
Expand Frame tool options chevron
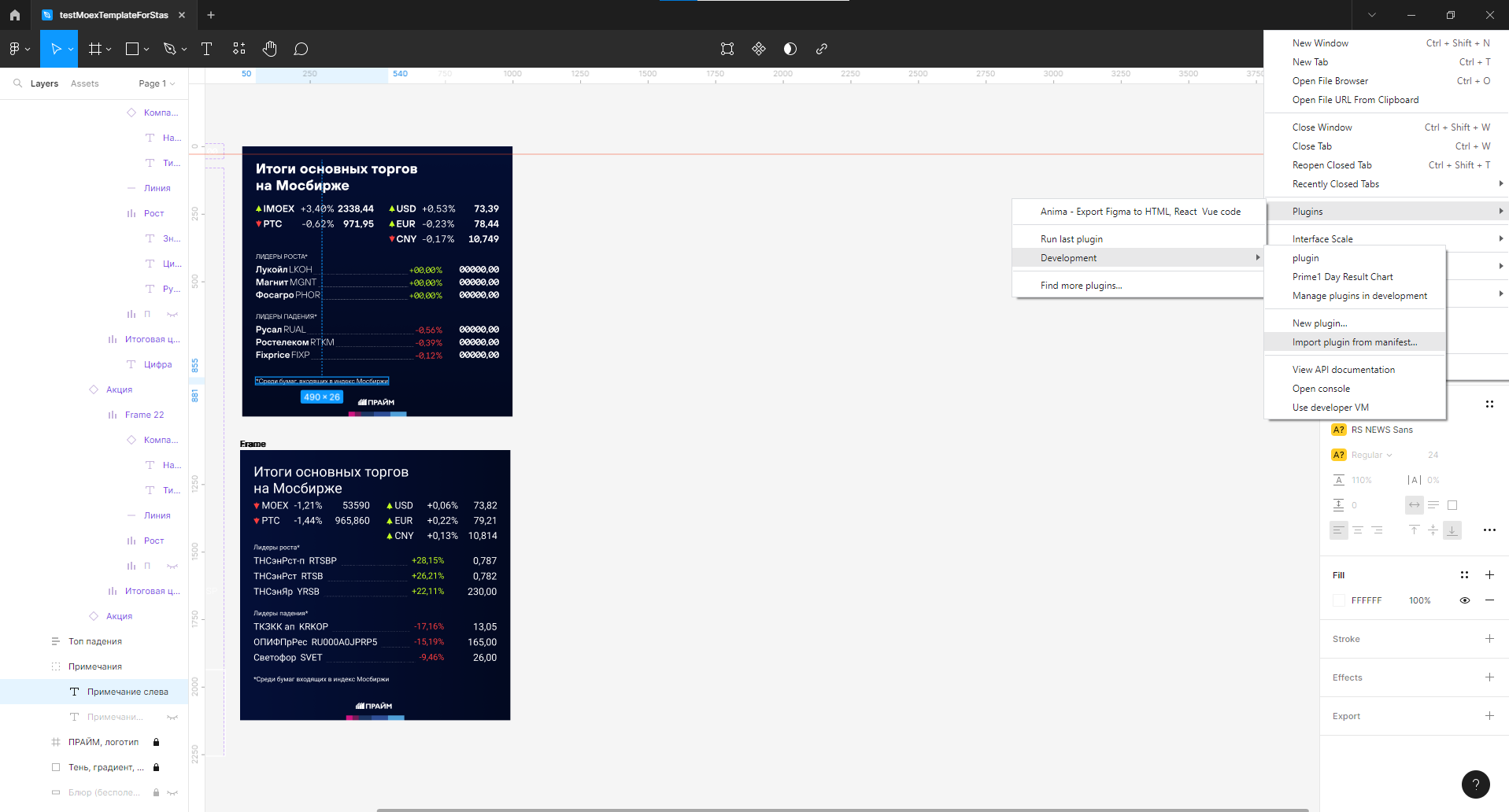pos(109,49)
